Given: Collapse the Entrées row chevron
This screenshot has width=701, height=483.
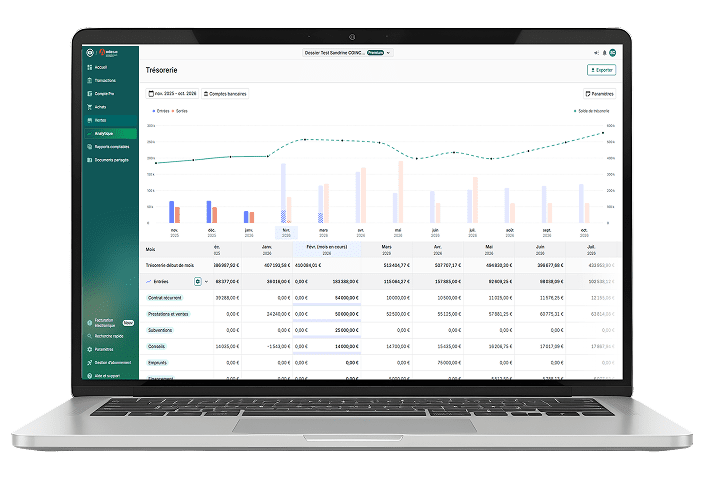Looking at the screenshot, I should [x=206, y=282].
